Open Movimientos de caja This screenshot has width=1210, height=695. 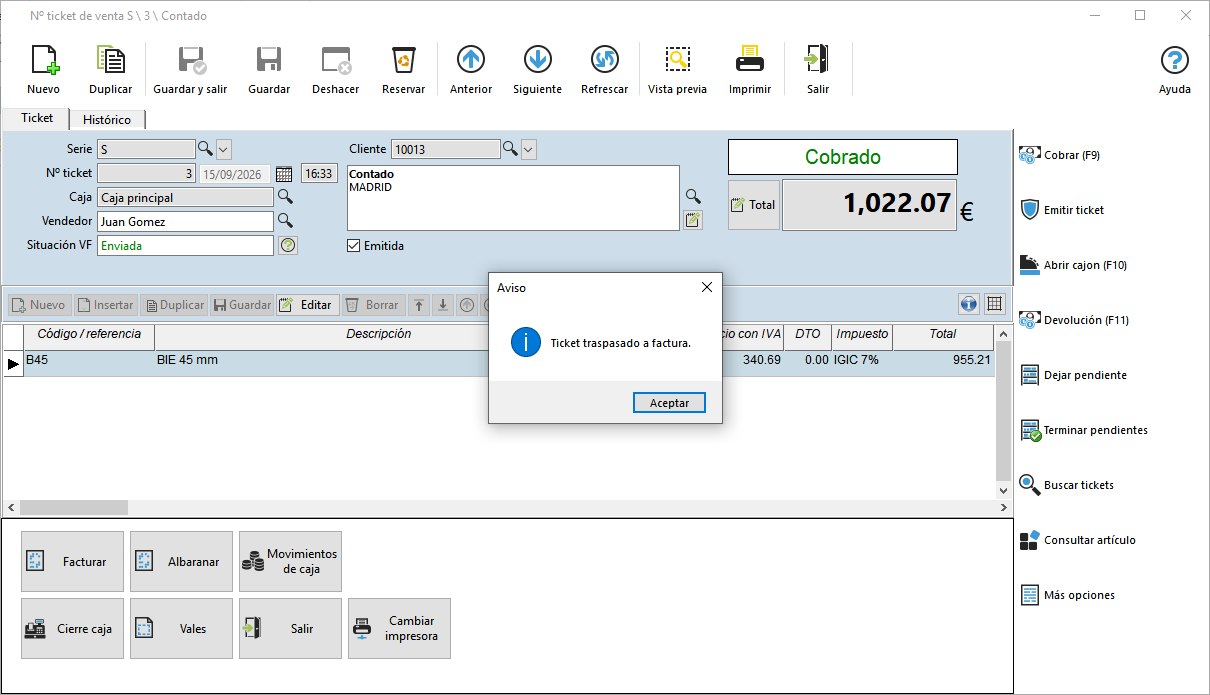tap(290, 562)
